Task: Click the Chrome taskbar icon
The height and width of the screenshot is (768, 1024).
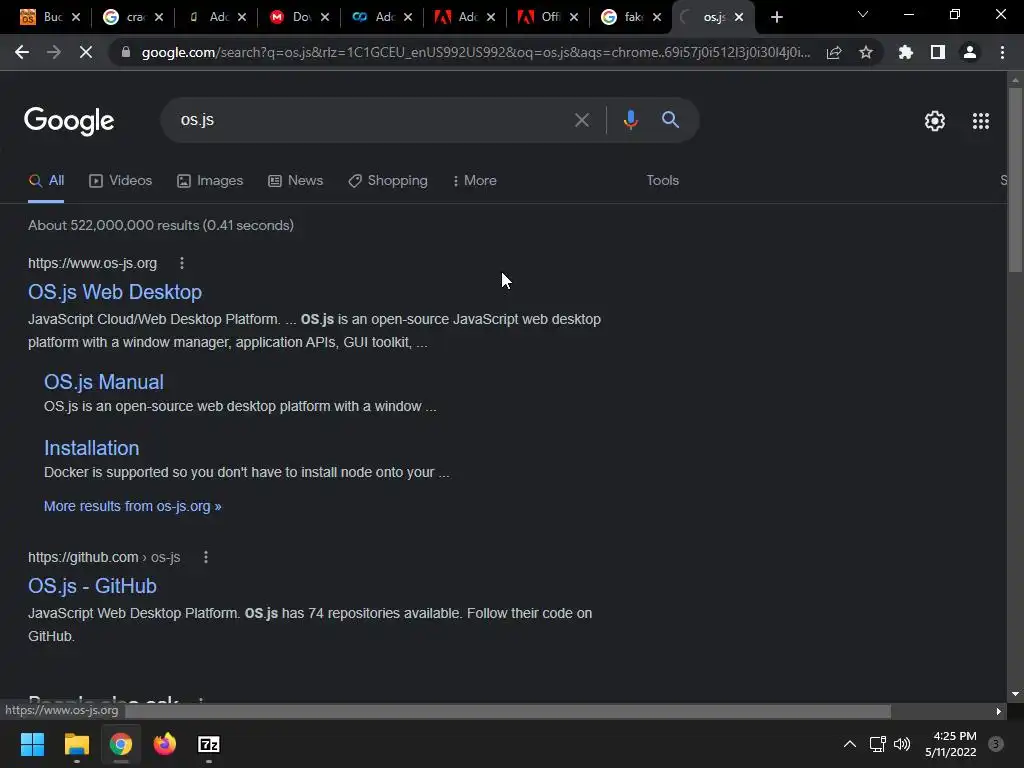Action: tap(121, 744)
